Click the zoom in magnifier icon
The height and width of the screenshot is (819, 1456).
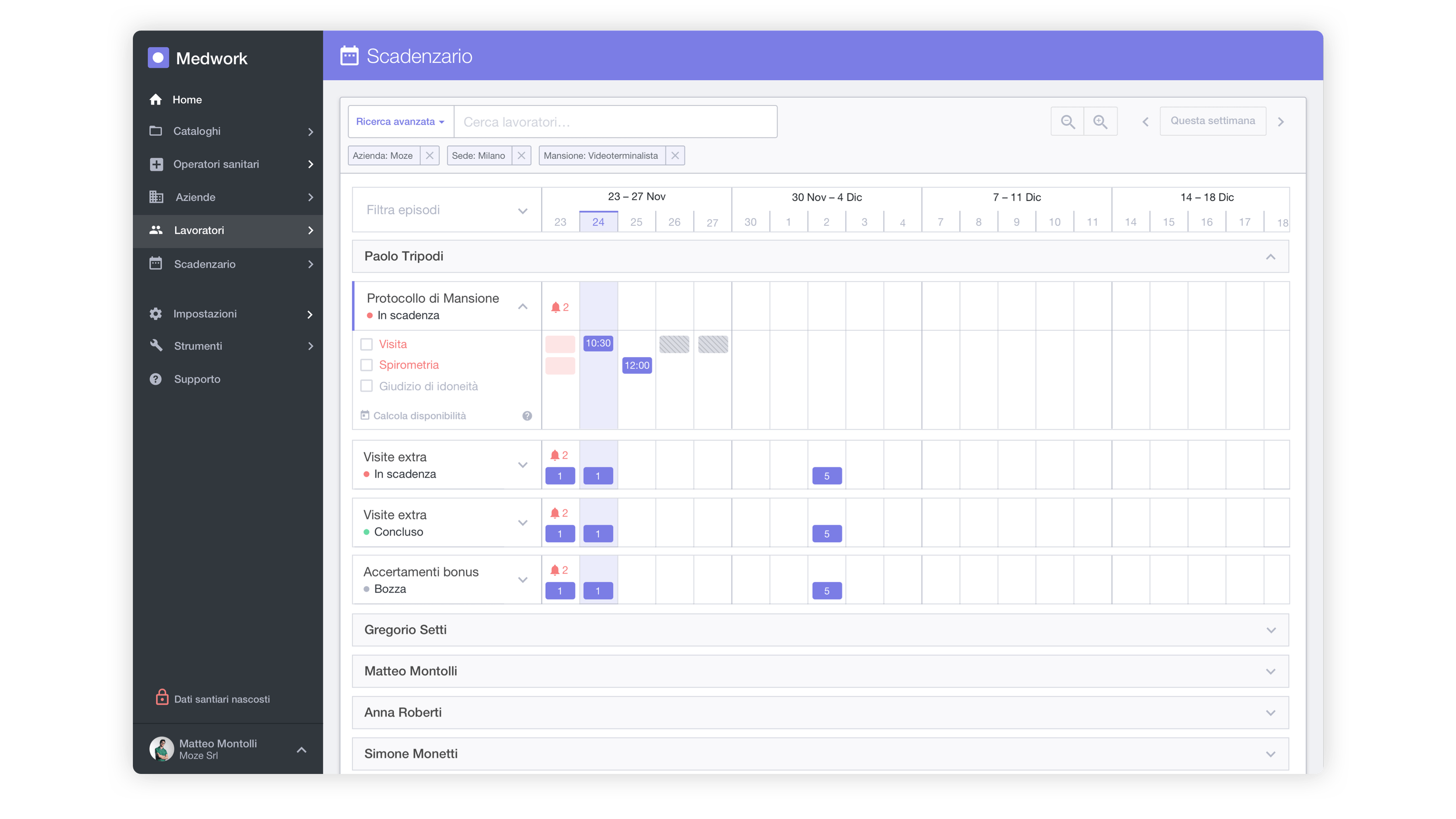point(1100,121)
